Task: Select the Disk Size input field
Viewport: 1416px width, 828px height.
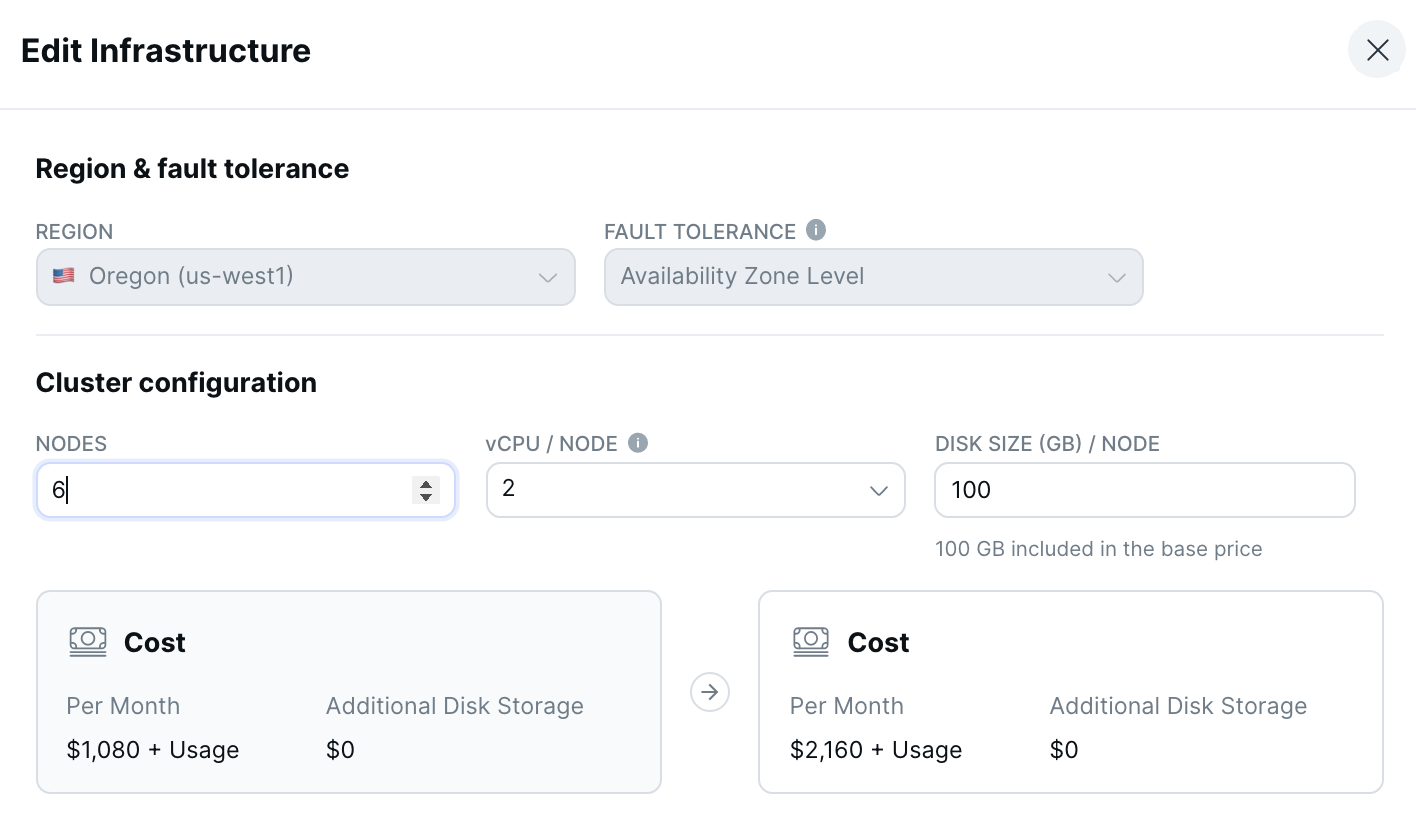Action: [x=1144, y=490]
